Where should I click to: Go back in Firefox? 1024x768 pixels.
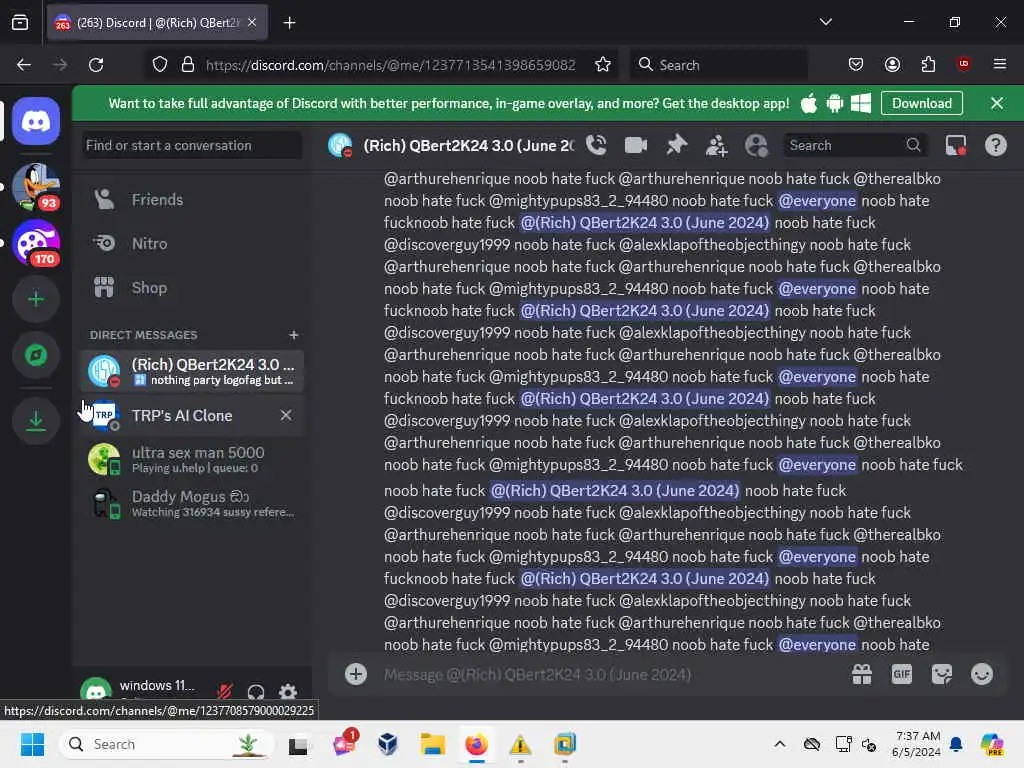[24, 65]
